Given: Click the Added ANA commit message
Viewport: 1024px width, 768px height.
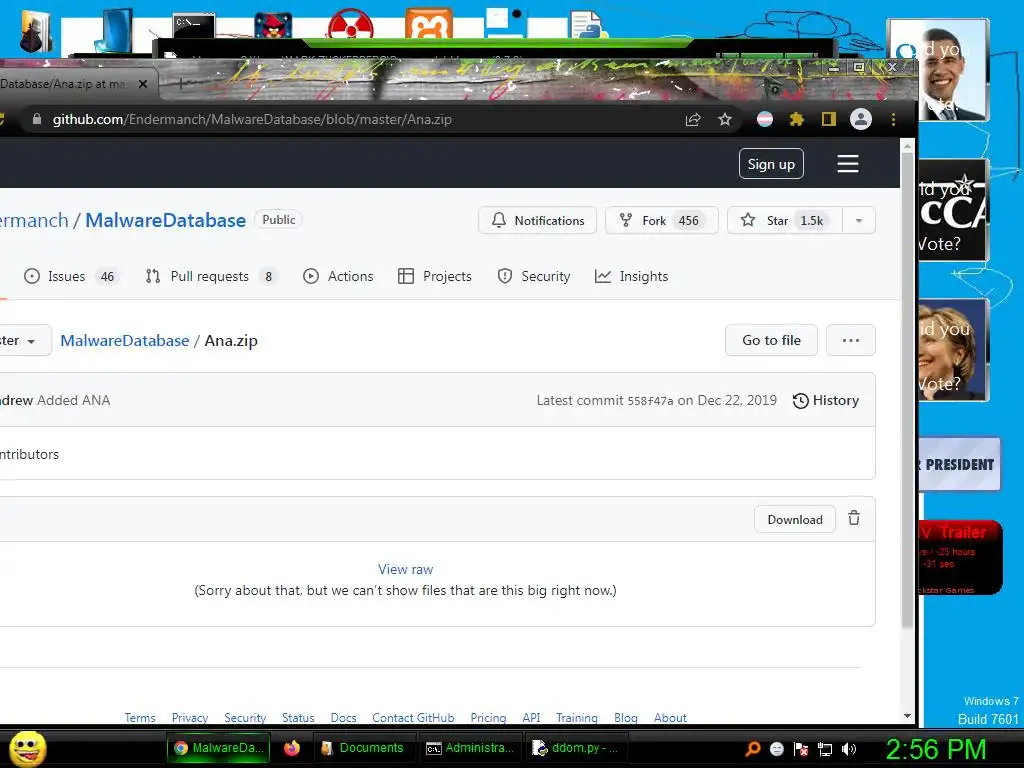Looking at the screenshot, I should [74, 400].
